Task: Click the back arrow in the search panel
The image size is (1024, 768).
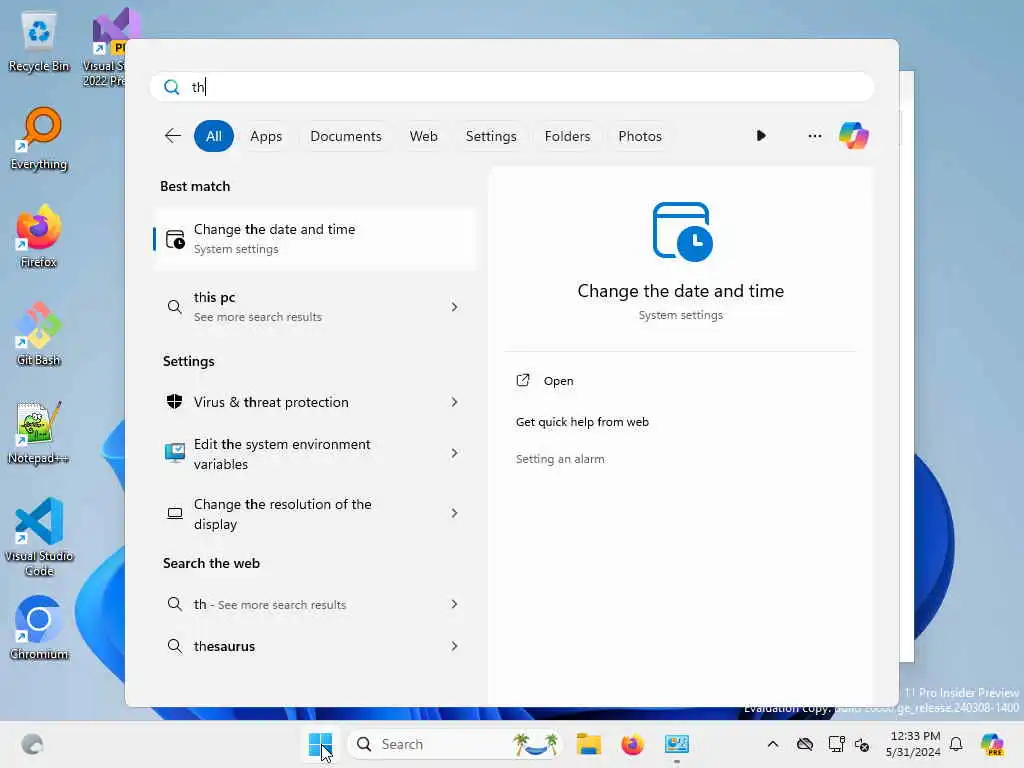Action: coord(172,136)
